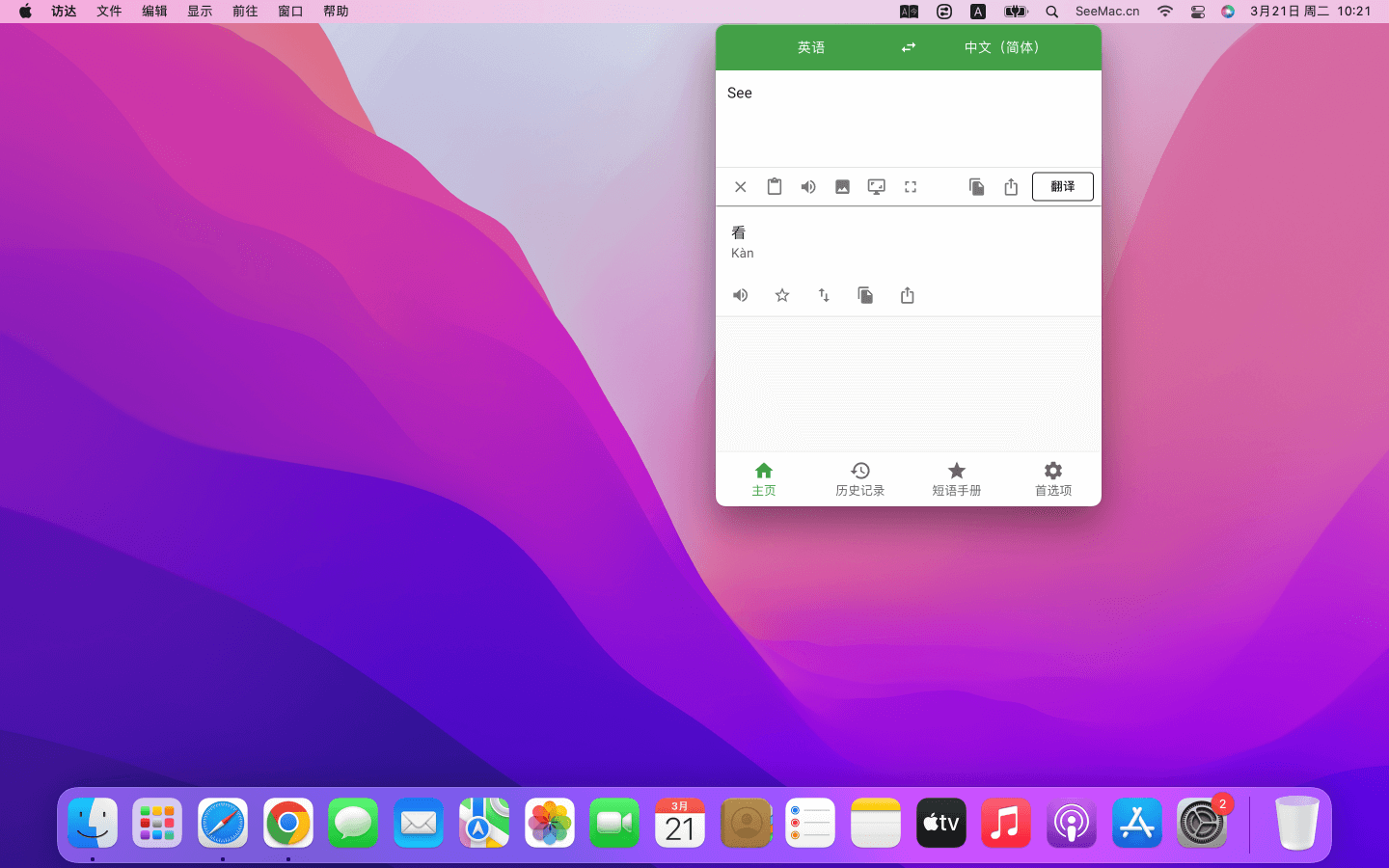The image size is (1389, 868).
Task: Expand input to fullscreen
Action: [x=910, y=187]
